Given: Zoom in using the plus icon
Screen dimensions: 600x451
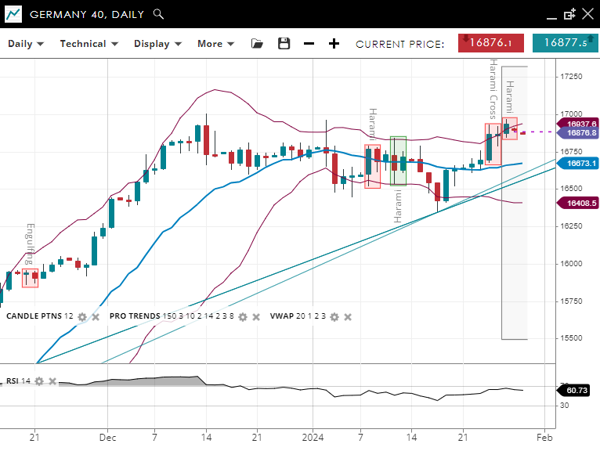Looking at the screenshot, I should pos(334,44).
